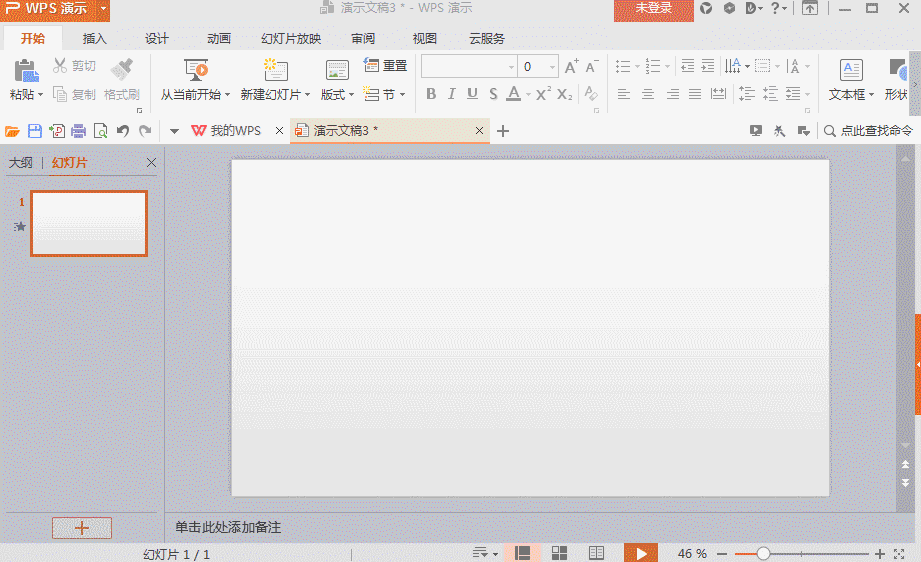Toggle Underline formatting
The height and width of the screenshot is (562, 921).
(x=472, y=94)
